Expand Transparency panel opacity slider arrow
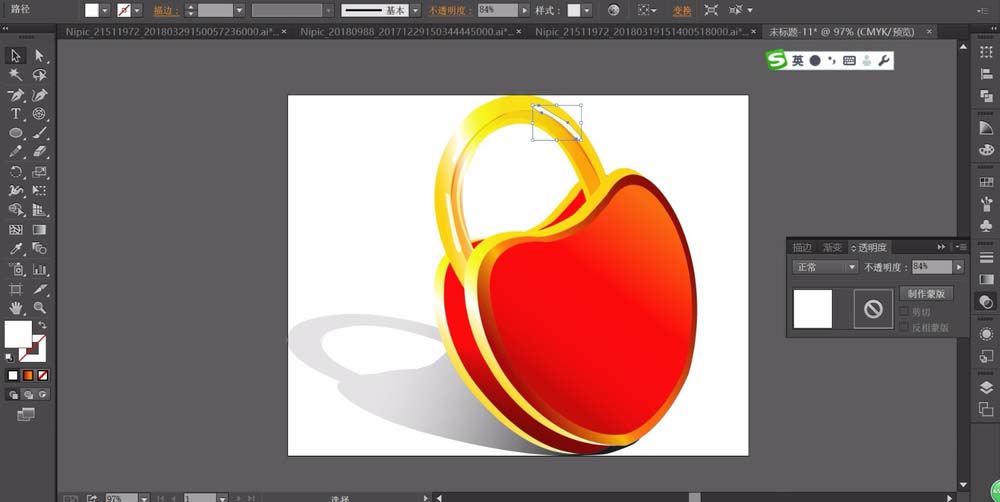 pyautogui.click(x=959, y=267)
